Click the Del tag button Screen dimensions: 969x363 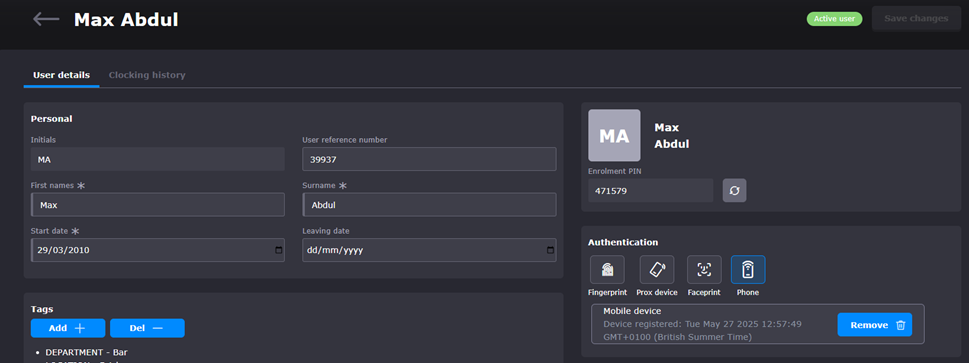coord(147,328)
